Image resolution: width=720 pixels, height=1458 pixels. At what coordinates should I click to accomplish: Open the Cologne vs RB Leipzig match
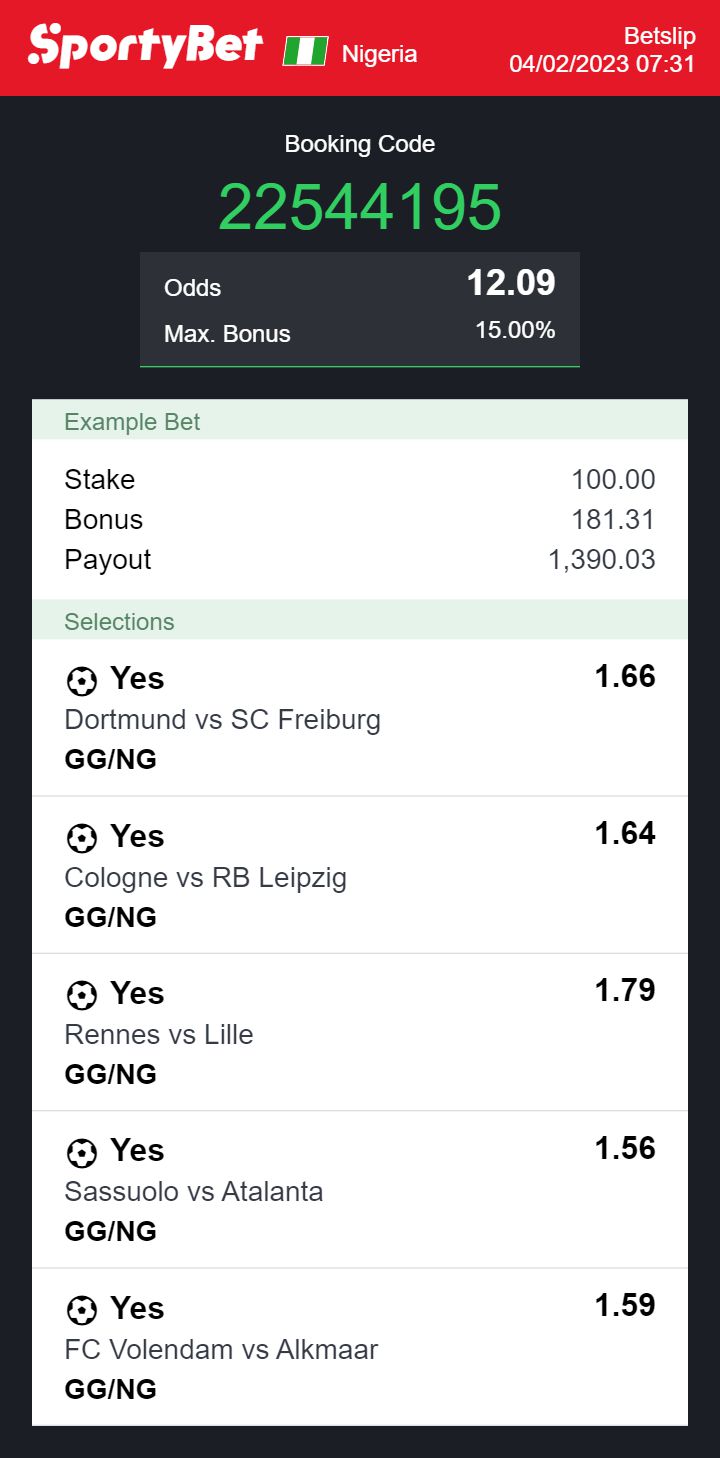tap(205, 878)
